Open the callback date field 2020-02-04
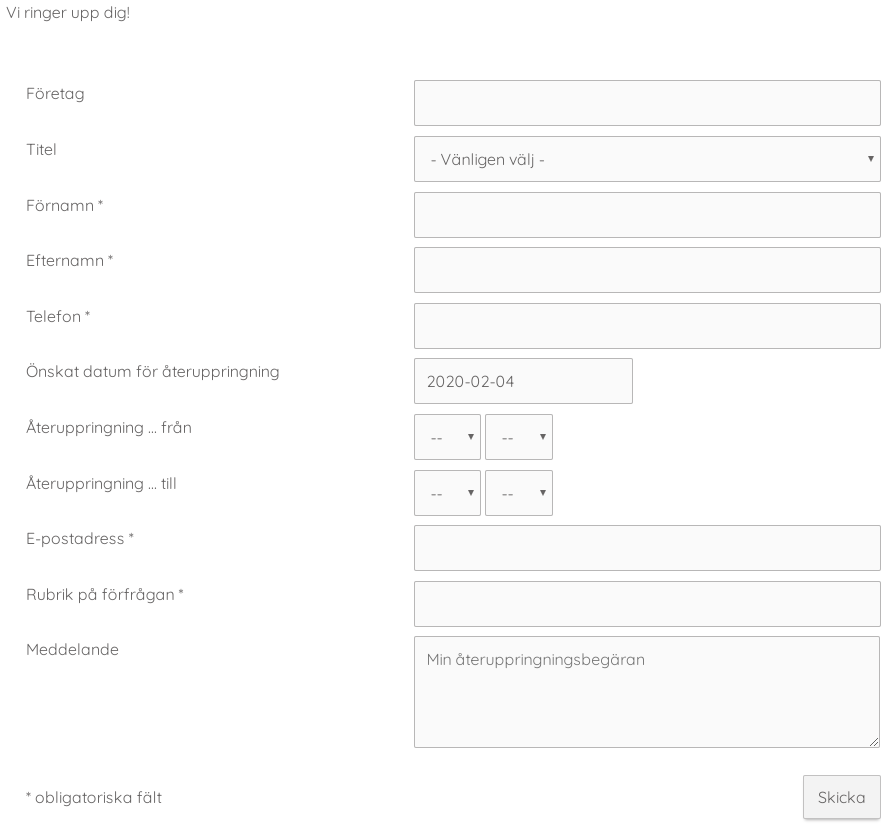Viewport: 892px width, 831px height. click(523, 381)
